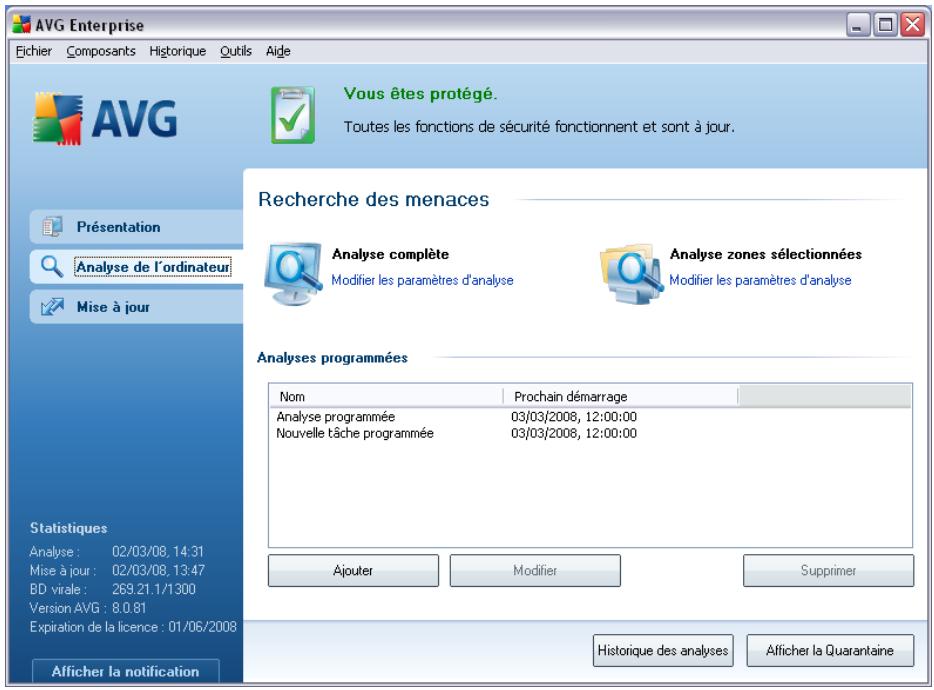Click Afficher la Quarantaine button
The width and height of the screenshot is (934, 690).
[x=830, y=650]
